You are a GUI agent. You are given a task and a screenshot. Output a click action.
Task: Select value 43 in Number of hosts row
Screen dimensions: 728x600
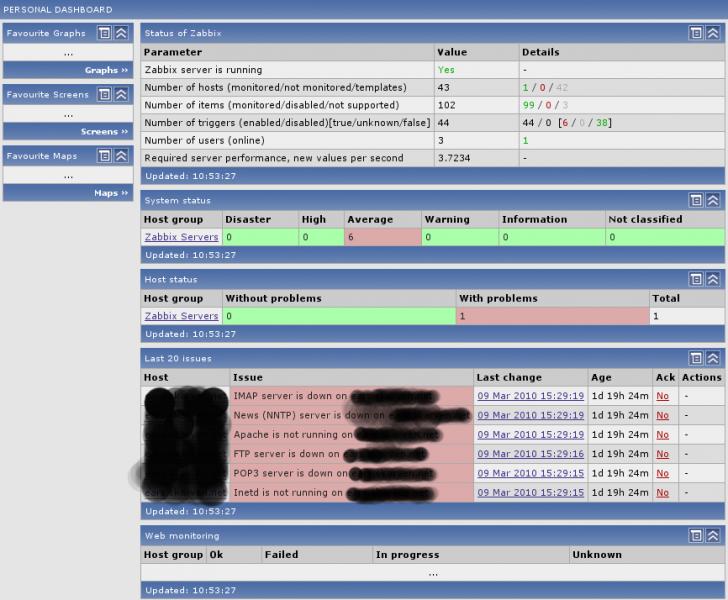pos(443,87)
